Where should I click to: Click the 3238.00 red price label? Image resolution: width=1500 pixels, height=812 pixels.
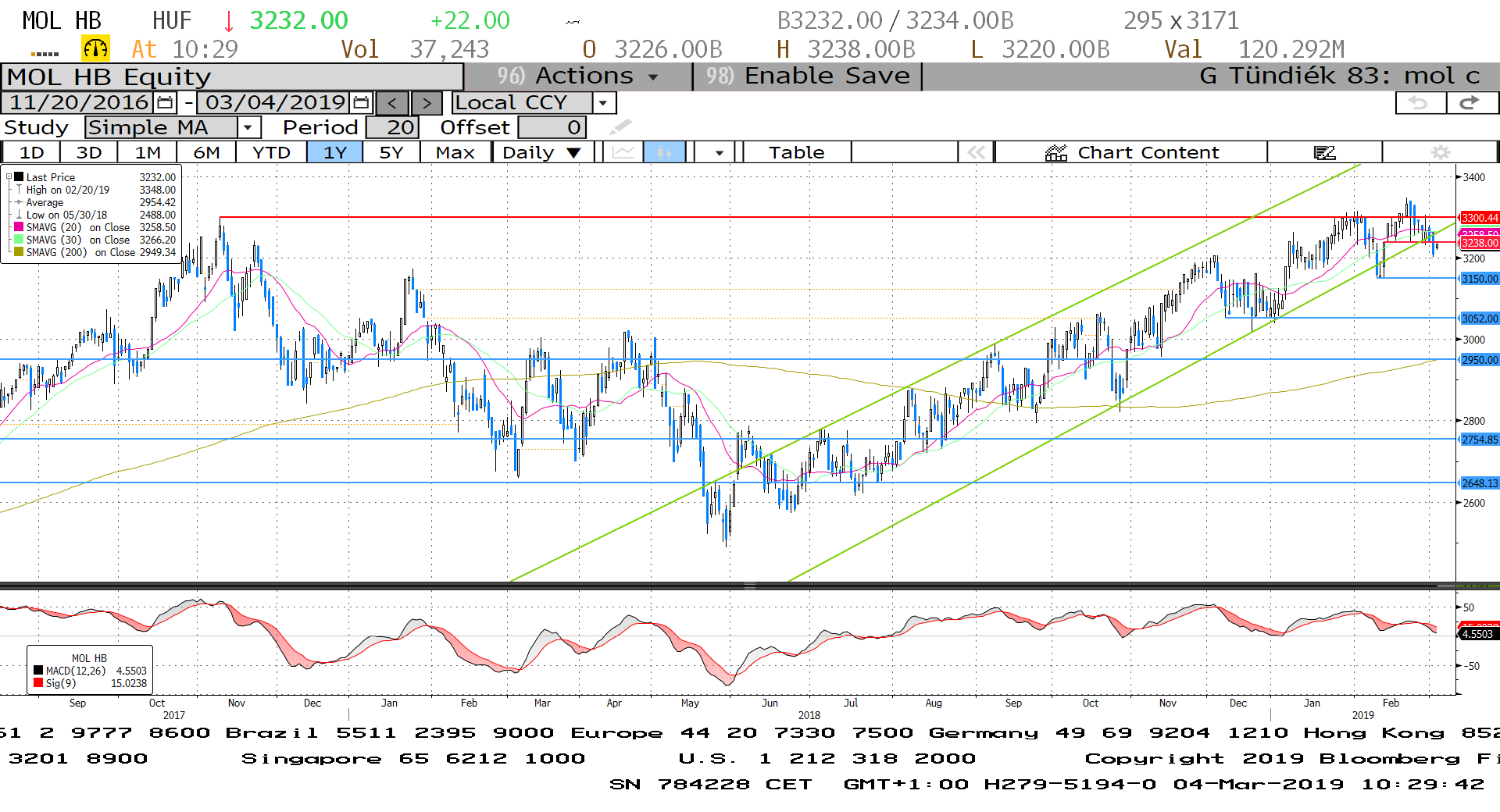tap(1479, 243)
